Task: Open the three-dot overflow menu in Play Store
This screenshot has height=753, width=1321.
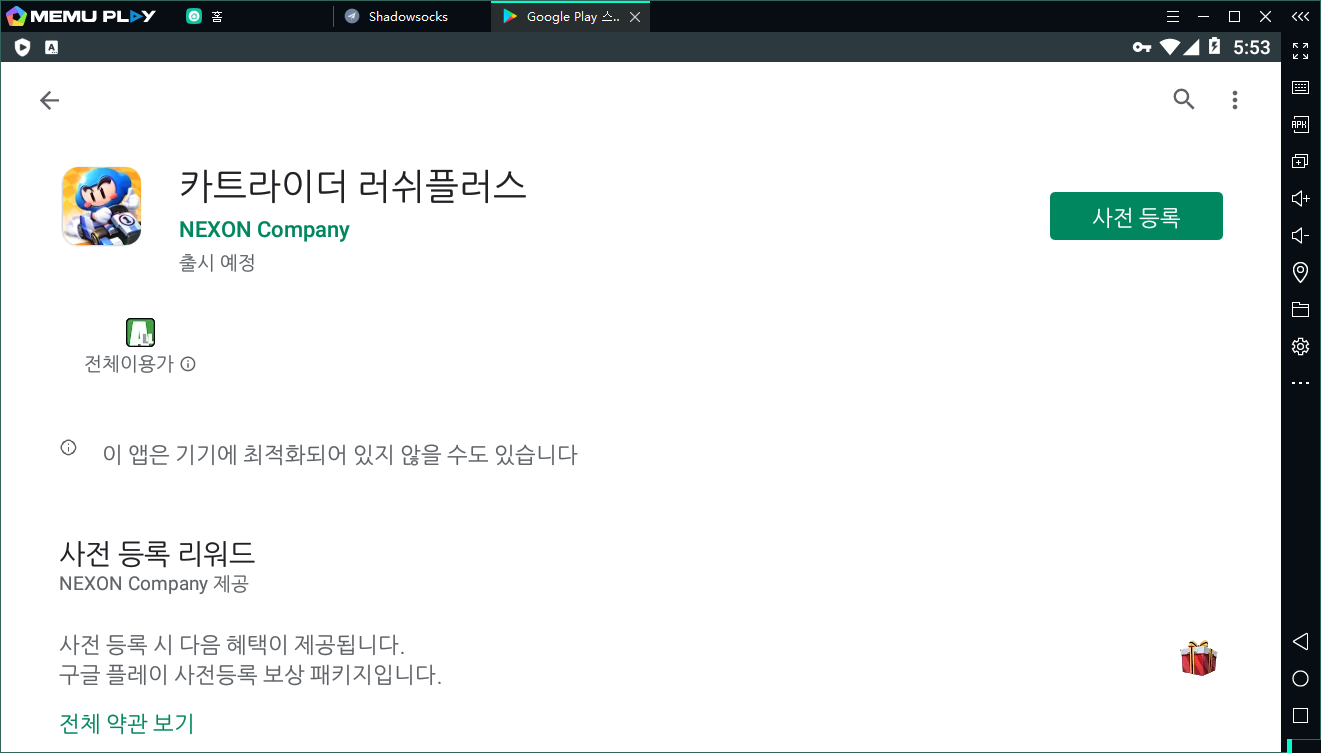Action: coord(1235,100)
